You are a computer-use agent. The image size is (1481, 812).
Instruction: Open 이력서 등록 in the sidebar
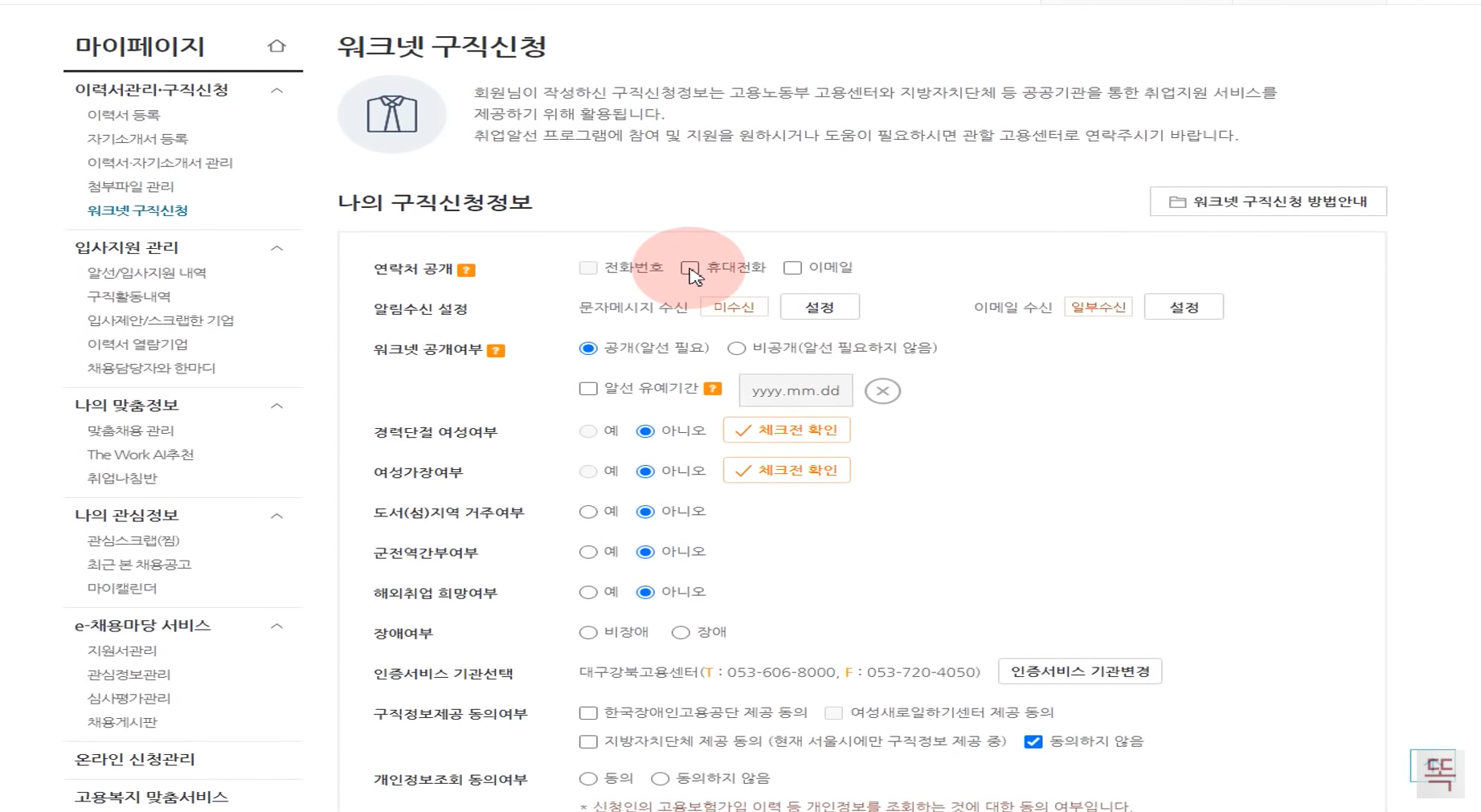(x=123, y=114)
